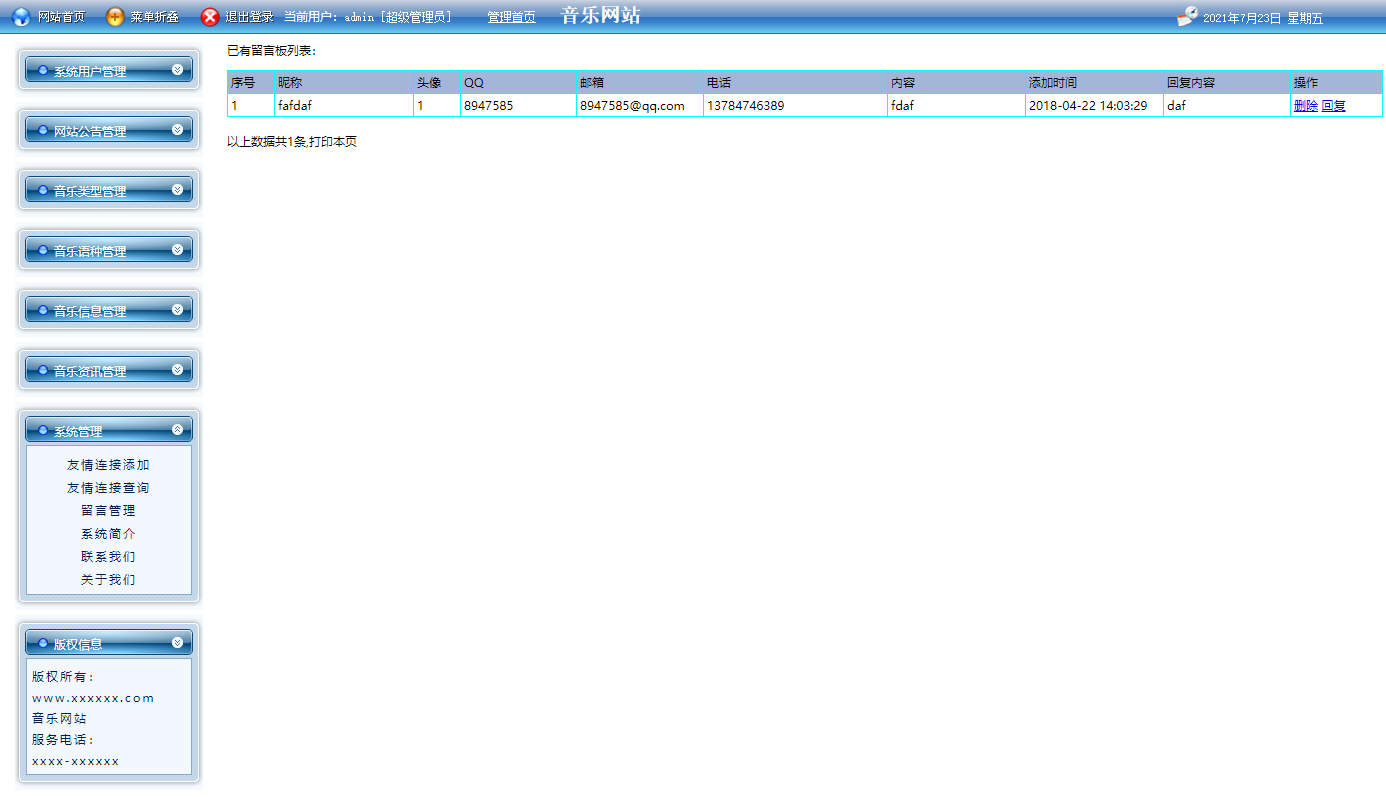Expand the 音乐语种管理 panel chevron
The width and height of the screenshot is (1386, 797).
pos(178,250)
